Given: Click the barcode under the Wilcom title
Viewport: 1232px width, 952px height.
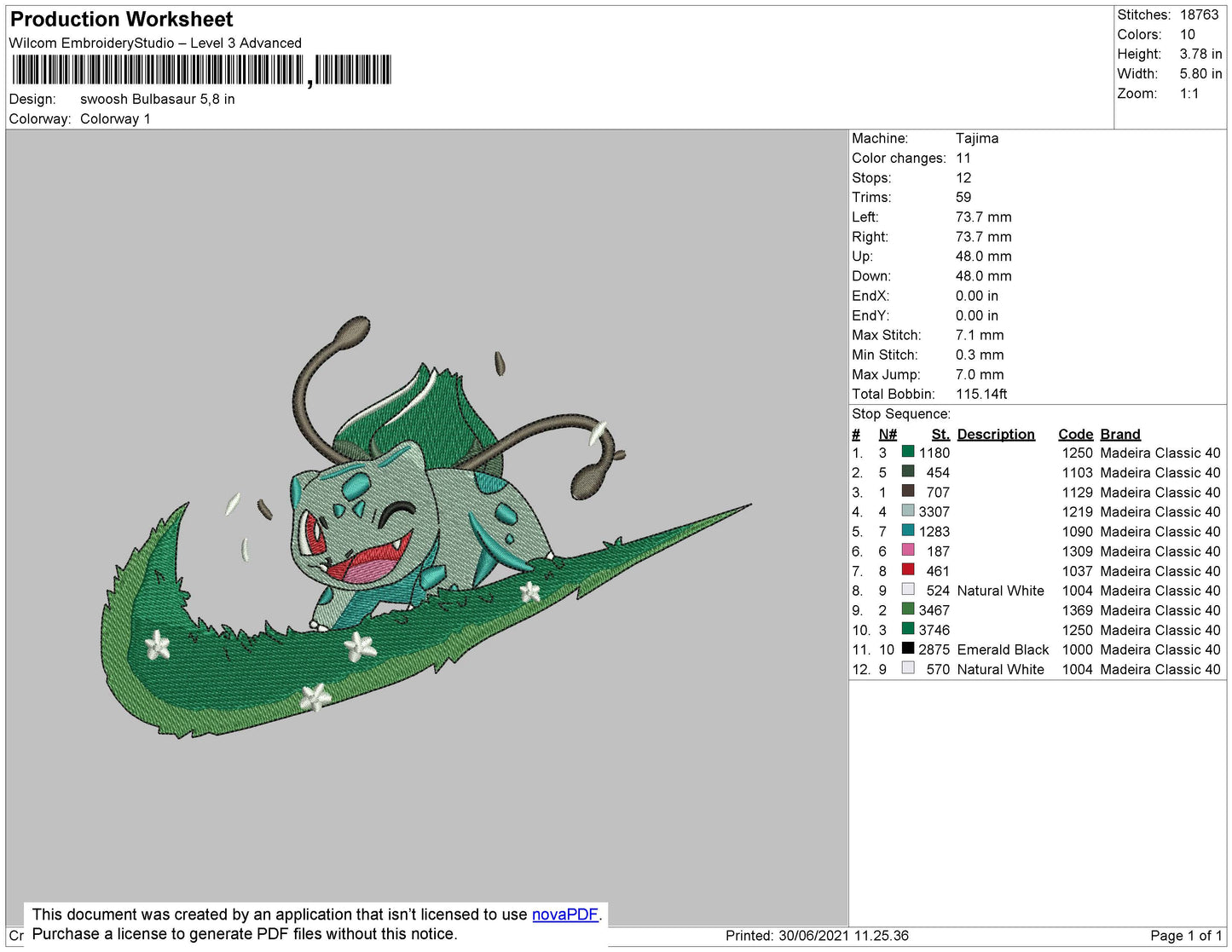Looking at the screenshot, I should (201, 70).
